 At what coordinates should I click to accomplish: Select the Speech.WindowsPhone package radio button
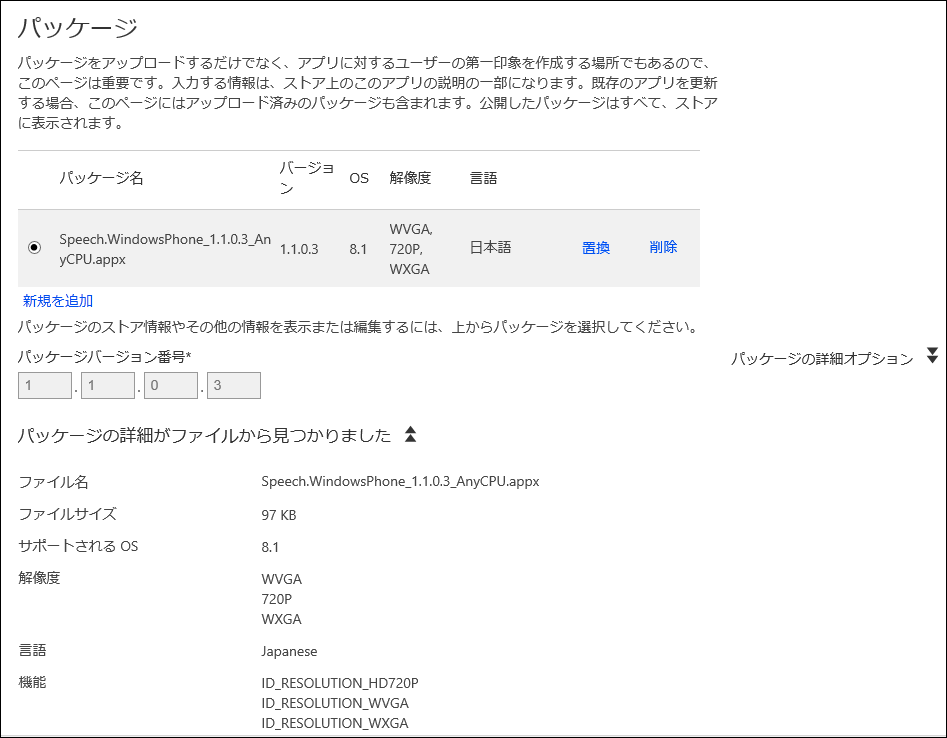[34, 247]
